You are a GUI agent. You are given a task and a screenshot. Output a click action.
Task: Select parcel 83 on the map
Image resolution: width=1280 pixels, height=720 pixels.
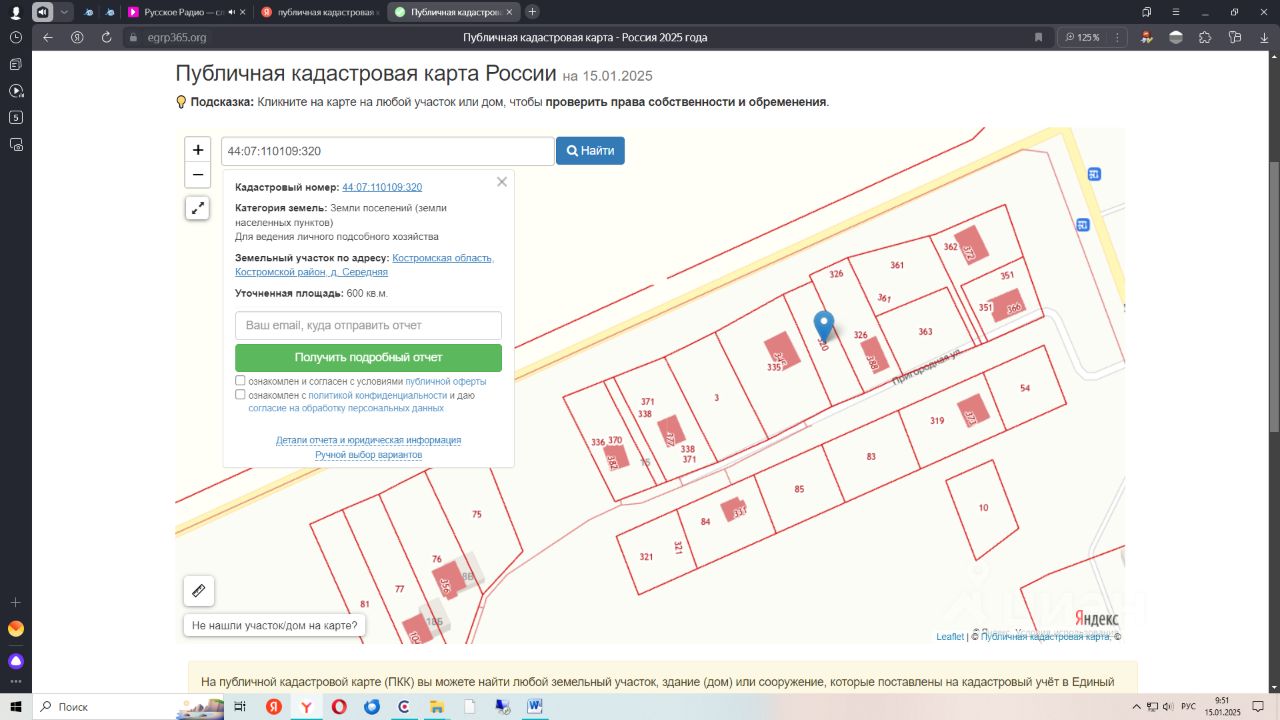[x=871, y=456]
